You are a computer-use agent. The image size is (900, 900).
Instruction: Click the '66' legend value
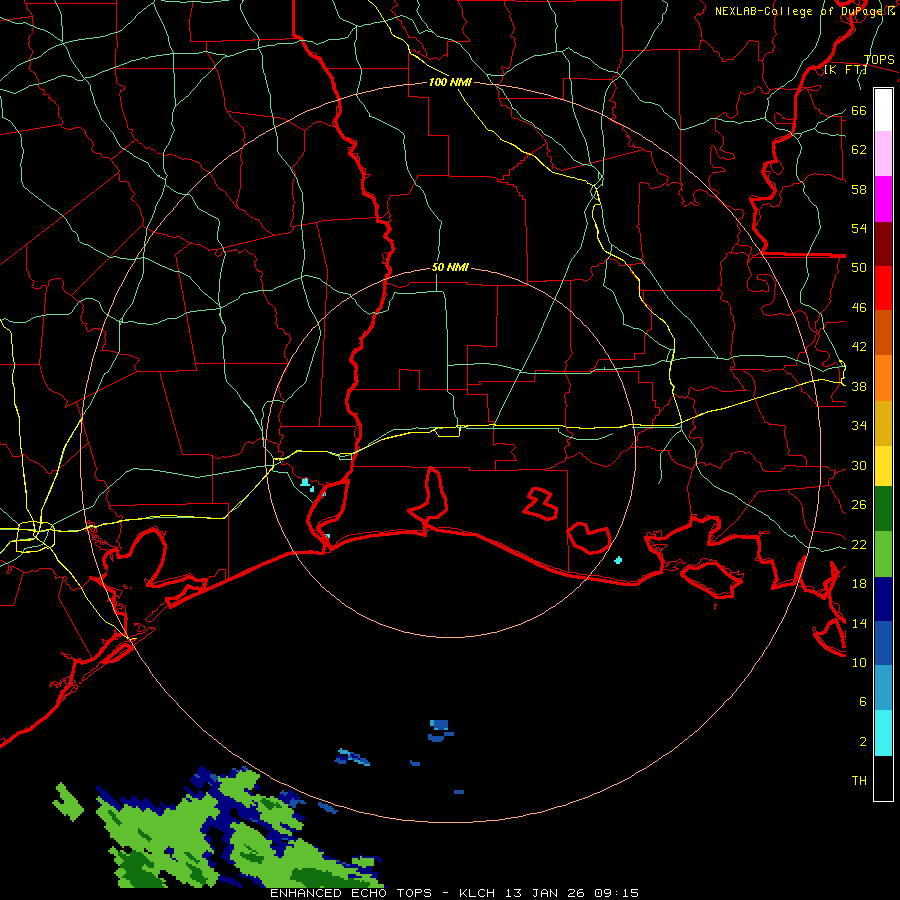pos(859,111)
